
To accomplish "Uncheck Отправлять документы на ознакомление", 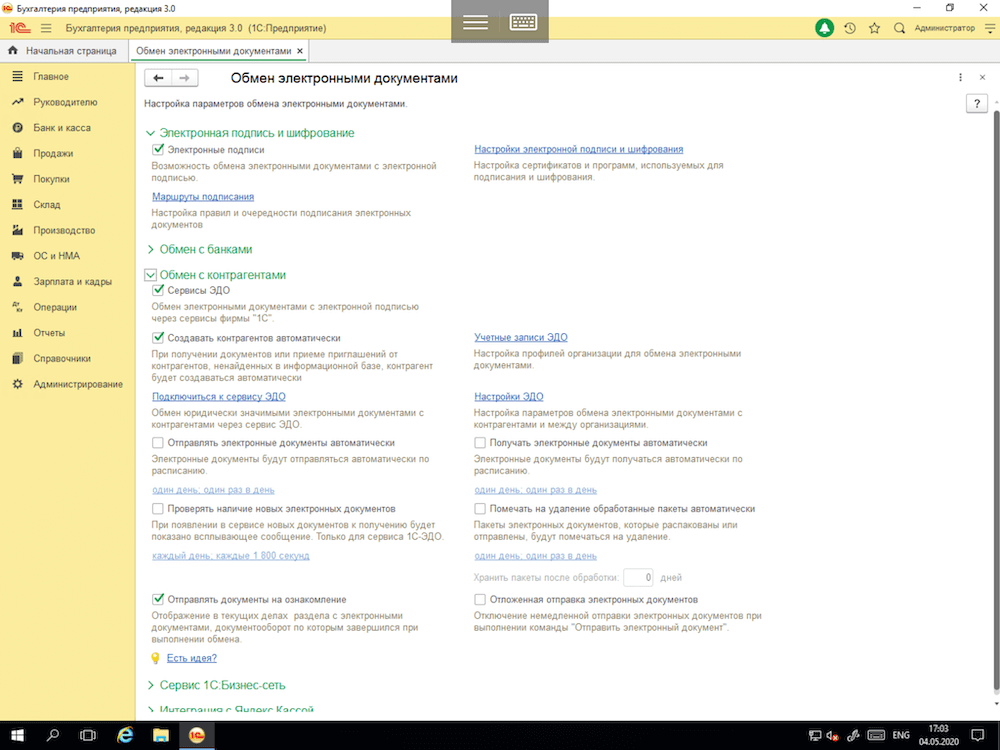I will [158, 599].
